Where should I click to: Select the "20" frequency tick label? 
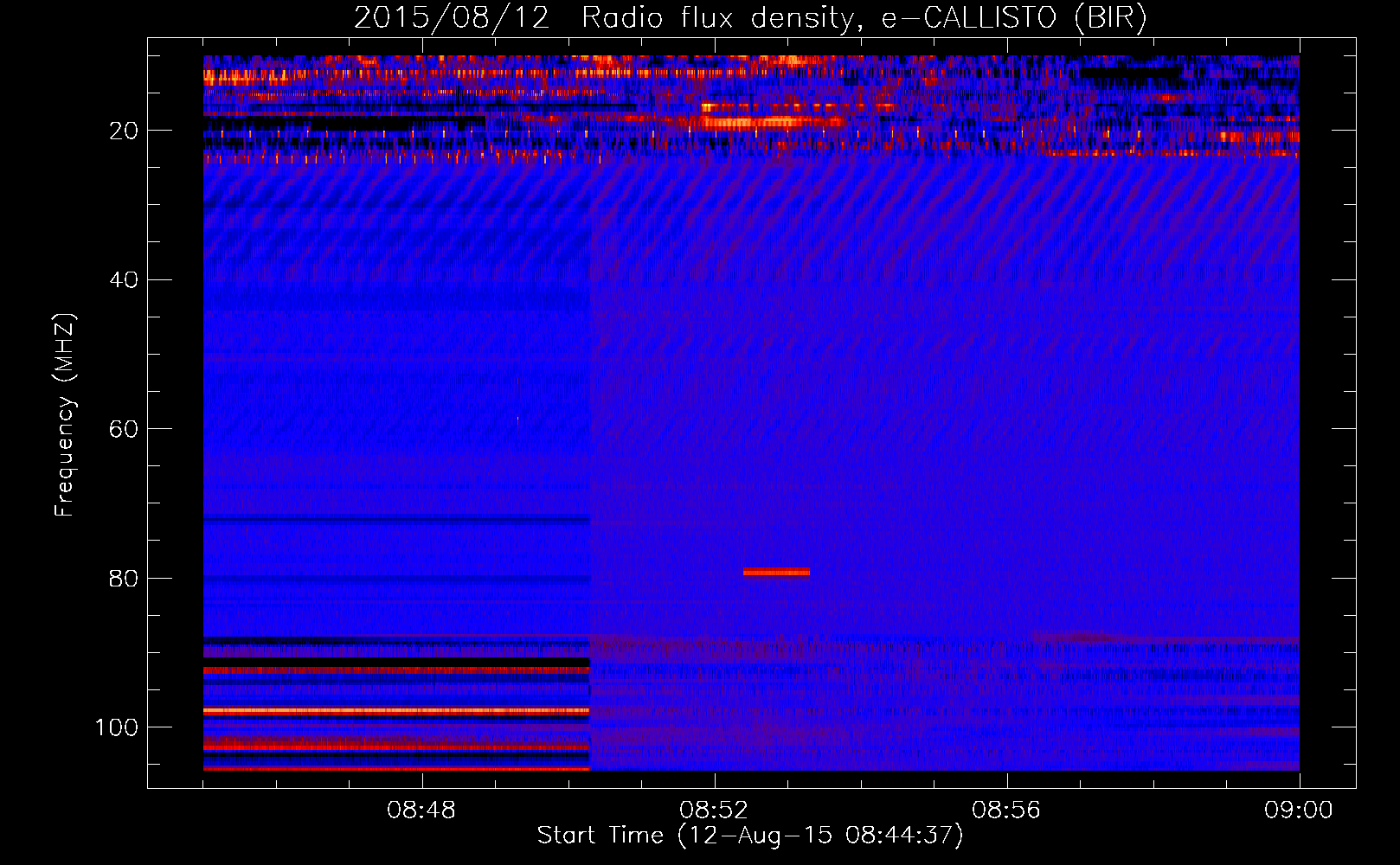[x=124, y=131]
